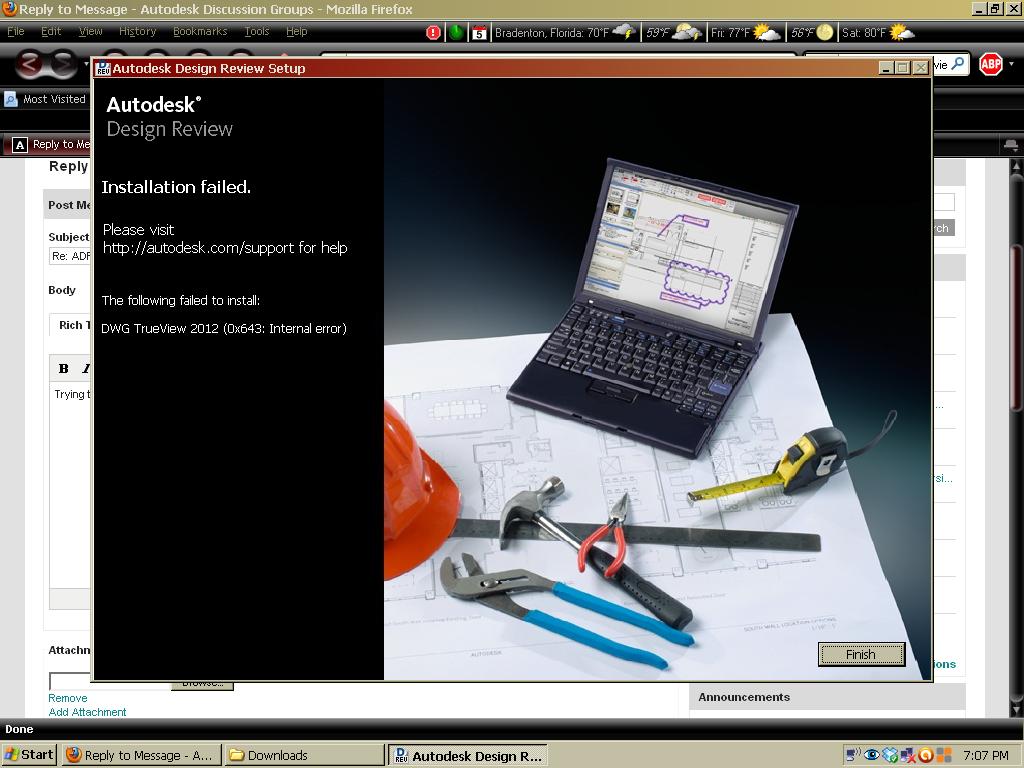Open the Adblock Plus dropdown arrow
The image size is (1024, 768).
[x=1012, y=64]
